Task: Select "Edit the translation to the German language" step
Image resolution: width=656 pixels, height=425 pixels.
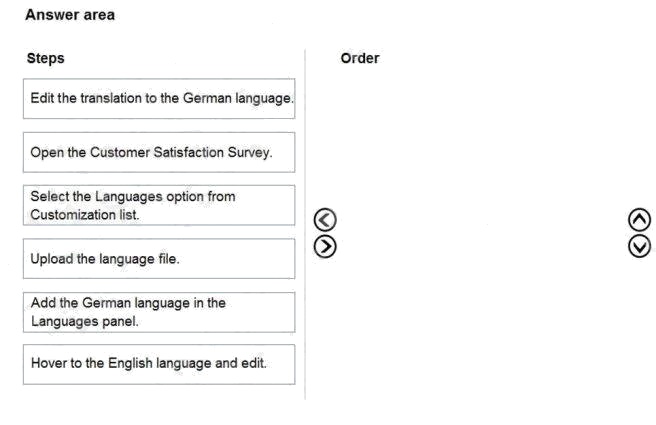Action: [x=159, y=99]
